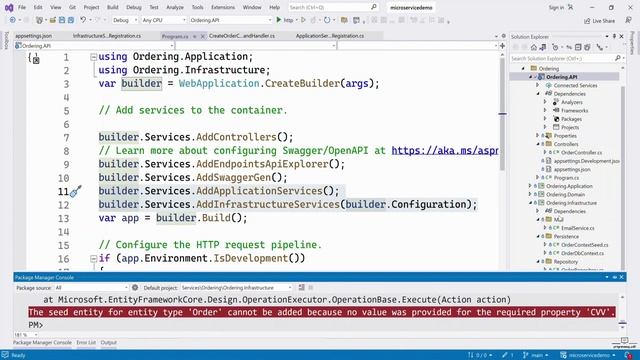Select Ordering.Domain project in tree
640x360 pixels.
[565, 194]
